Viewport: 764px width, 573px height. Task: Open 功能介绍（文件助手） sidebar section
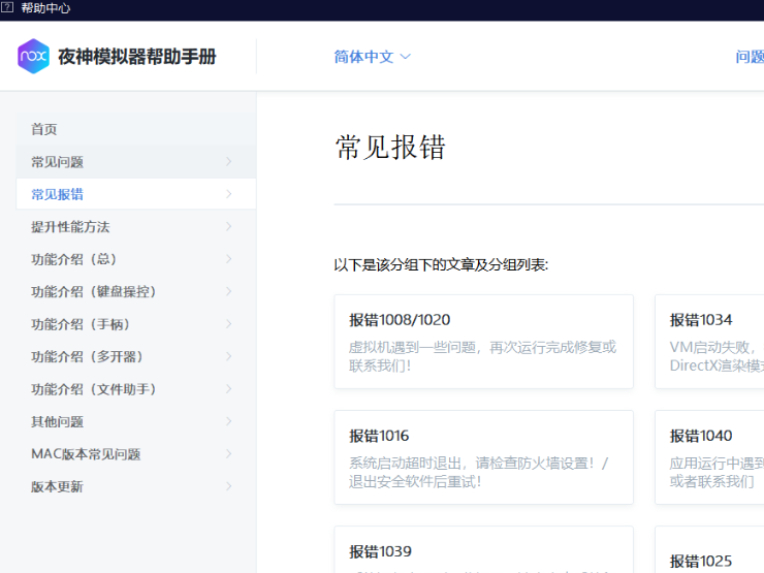(93, 389)
